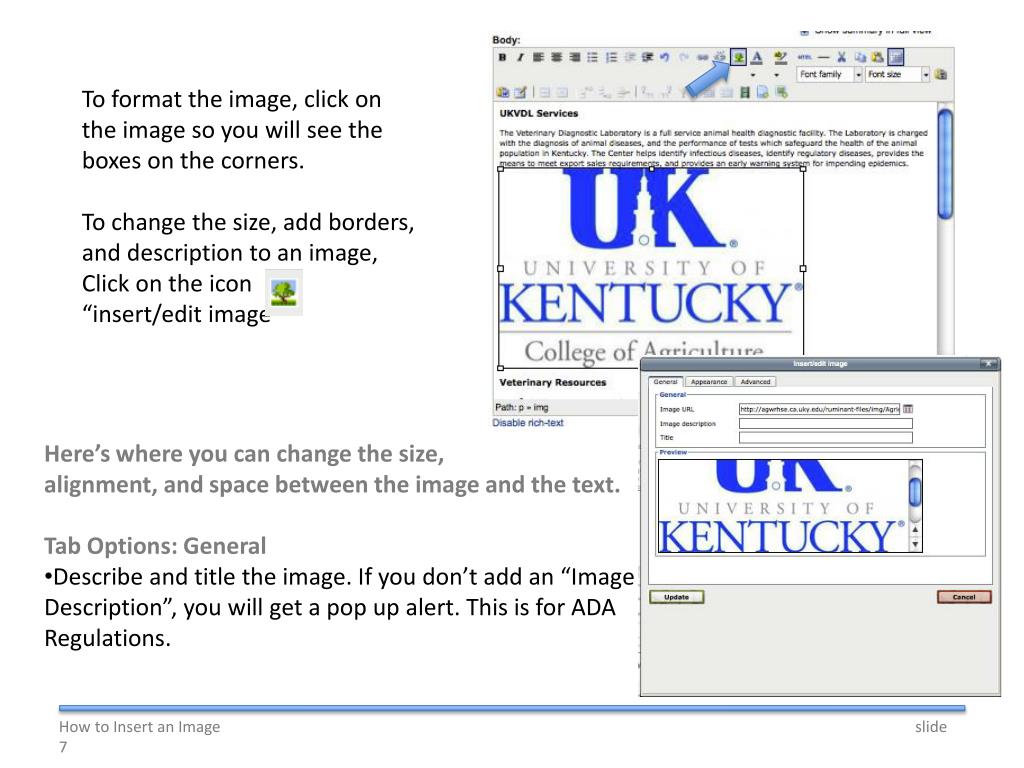Click the preview scroll up arrow

tap(915, 530)
